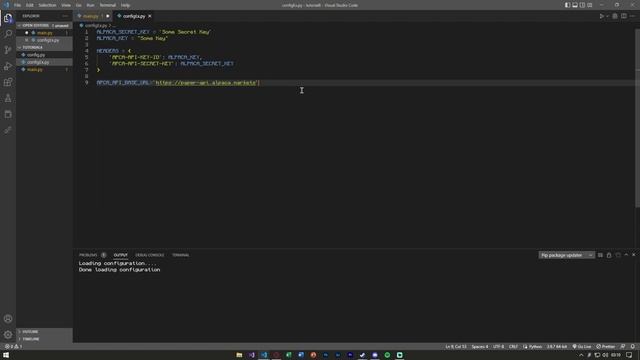Open the Pip package updater output dropdown
Viewport: 640px width, 360px height.
tap(566, 255)
